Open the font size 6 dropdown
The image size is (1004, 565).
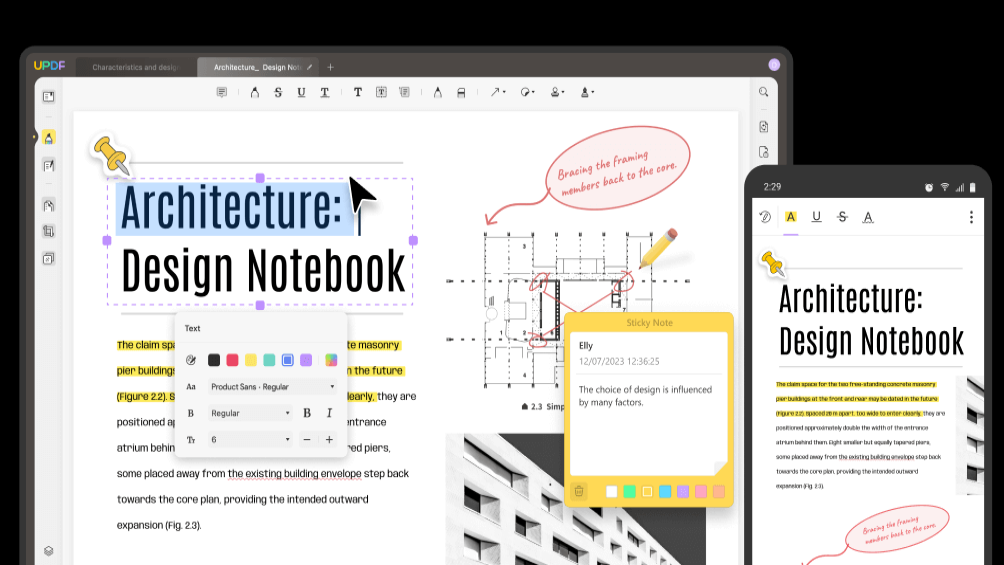coord(250,439)
